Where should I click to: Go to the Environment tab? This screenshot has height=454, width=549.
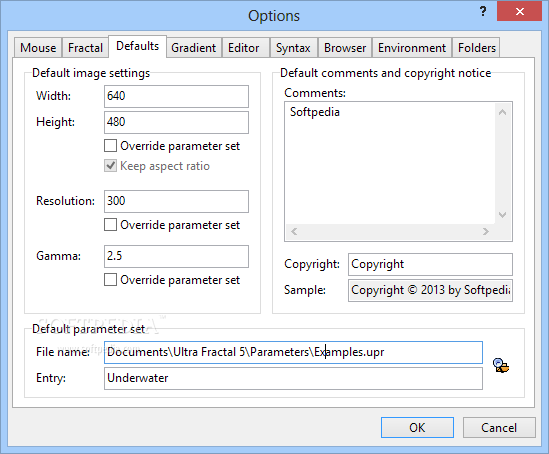tap(412, 48)
